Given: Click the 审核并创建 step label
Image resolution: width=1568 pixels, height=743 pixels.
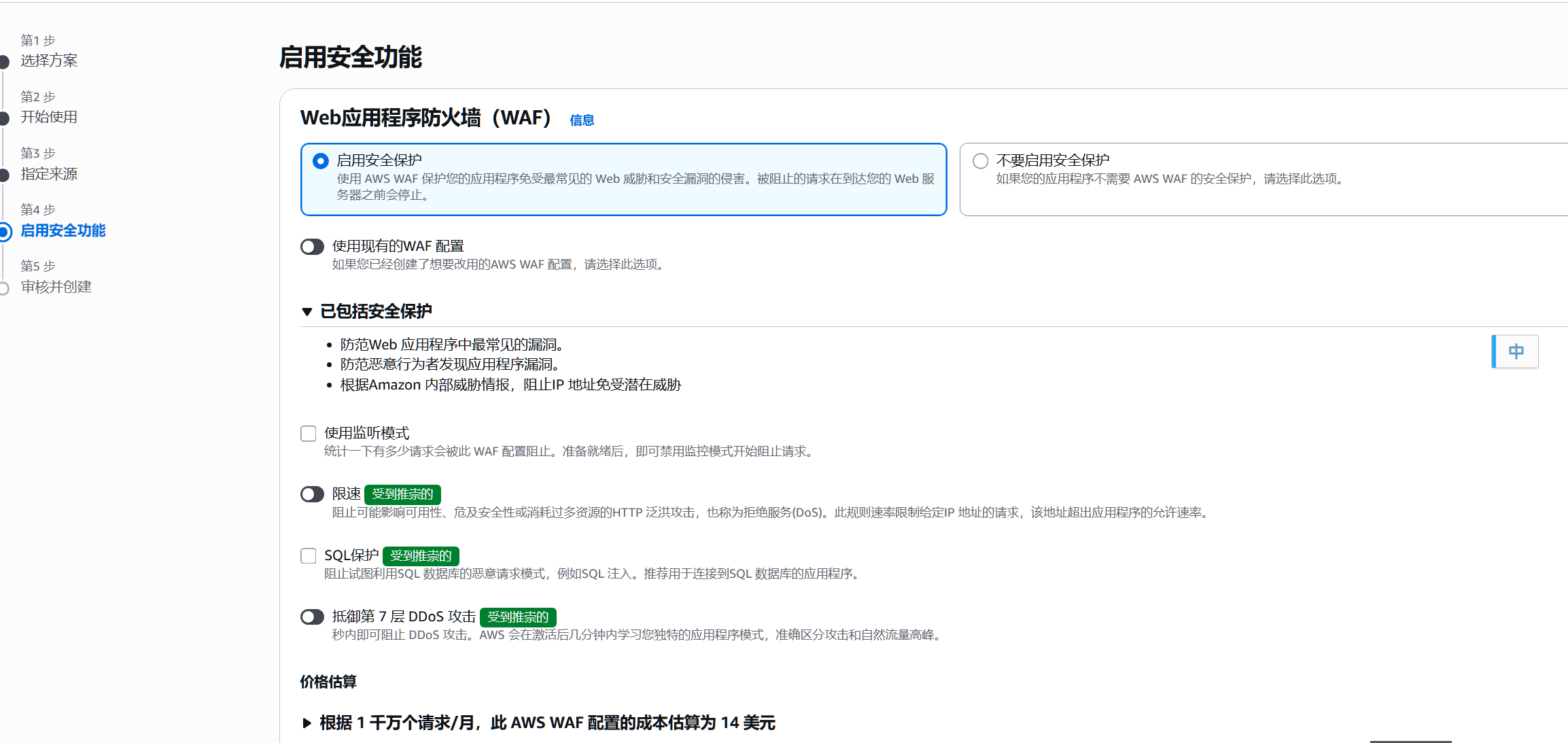Looking at the screenshot, I should 56,287.
